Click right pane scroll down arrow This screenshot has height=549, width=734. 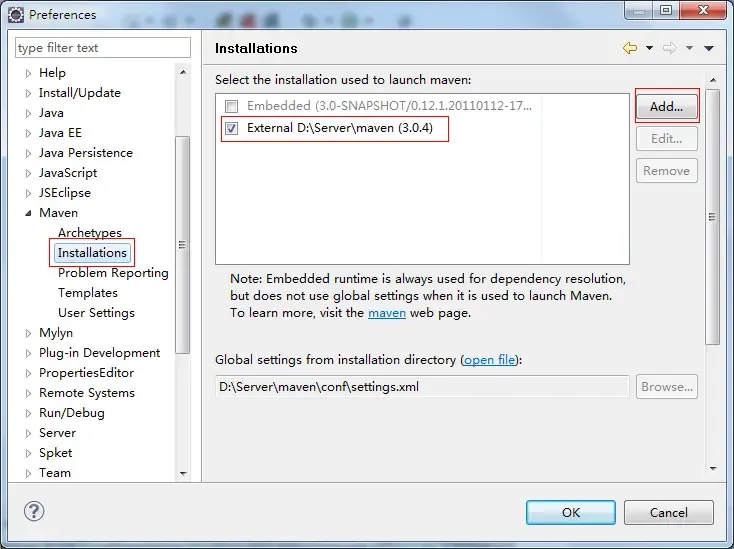tap(713, 468)
